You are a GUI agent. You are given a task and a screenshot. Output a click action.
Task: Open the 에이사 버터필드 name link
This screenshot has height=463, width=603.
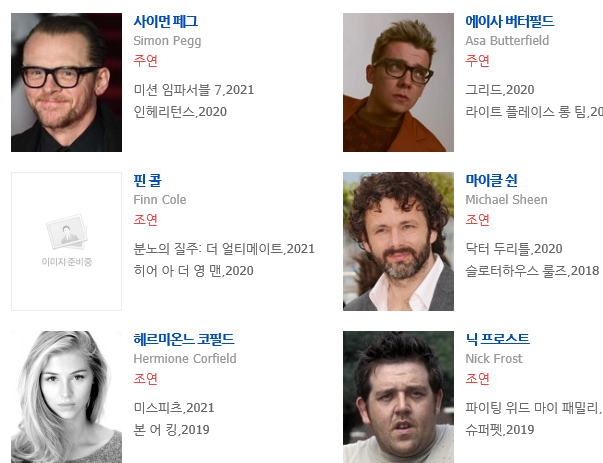pos(510,21)
